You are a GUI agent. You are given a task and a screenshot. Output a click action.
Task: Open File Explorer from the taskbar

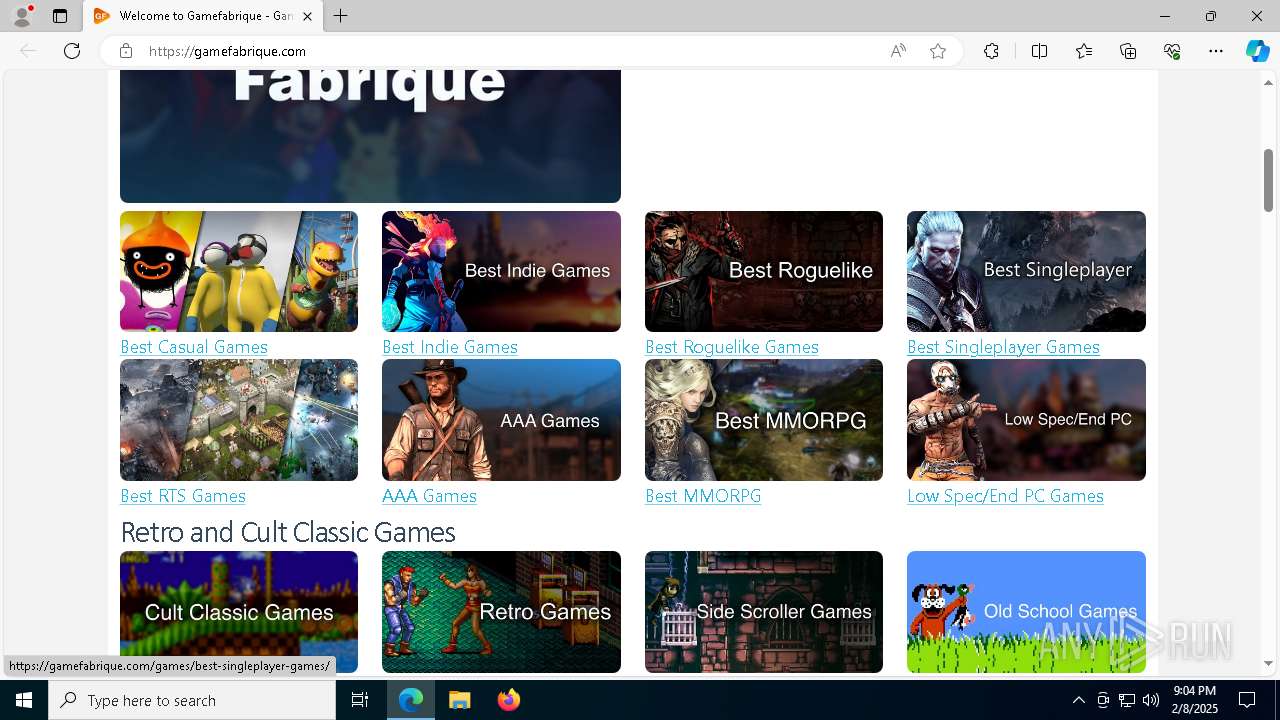tap(459, 700)
